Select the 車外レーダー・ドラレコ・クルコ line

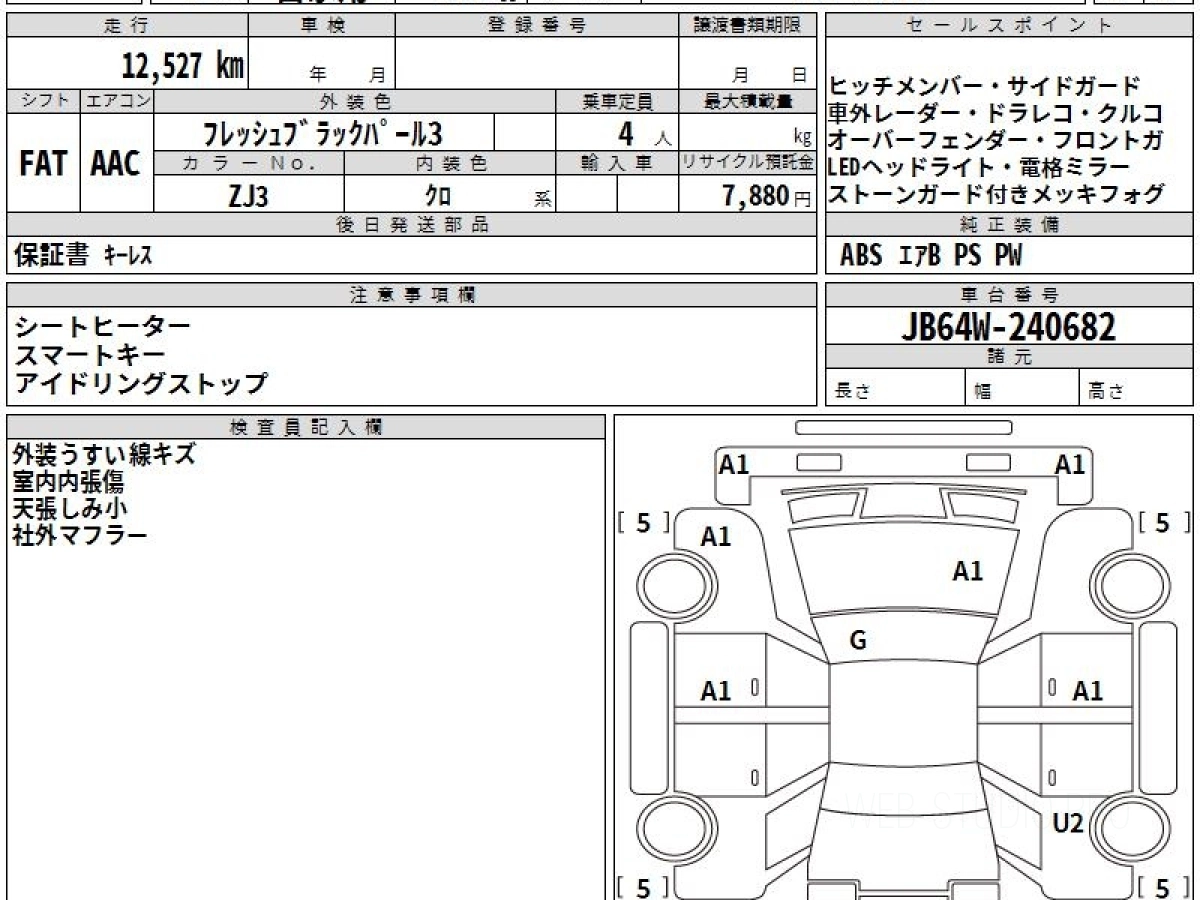pos(996,113)
